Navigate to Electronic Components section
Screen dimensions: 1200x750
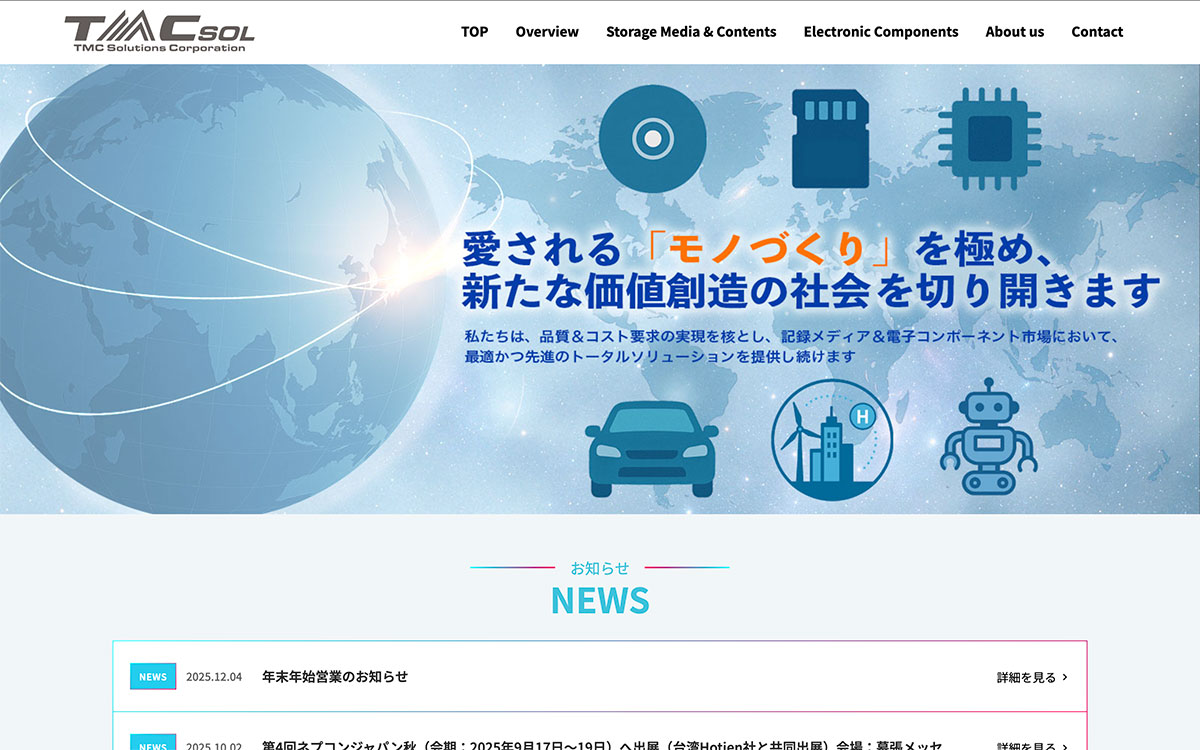tap(881, 32)
